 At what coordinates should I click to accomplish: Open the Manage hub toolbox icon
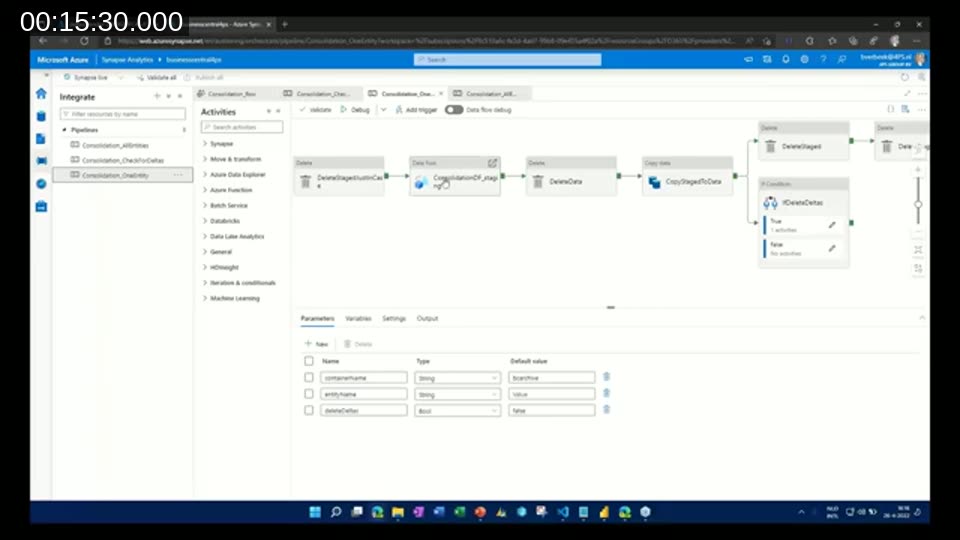[41, 206]
